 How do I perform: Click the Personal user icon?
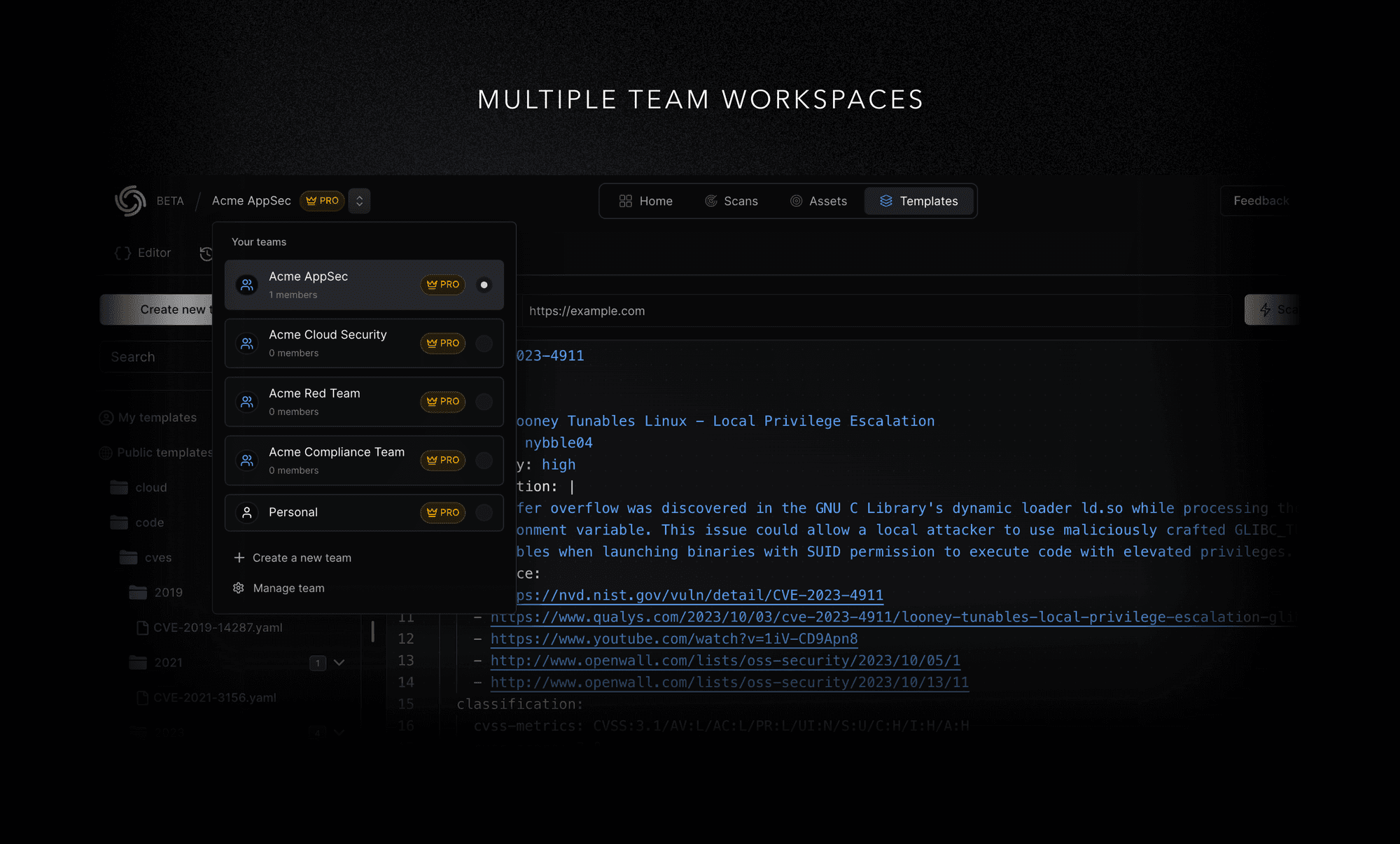(247, 513)
